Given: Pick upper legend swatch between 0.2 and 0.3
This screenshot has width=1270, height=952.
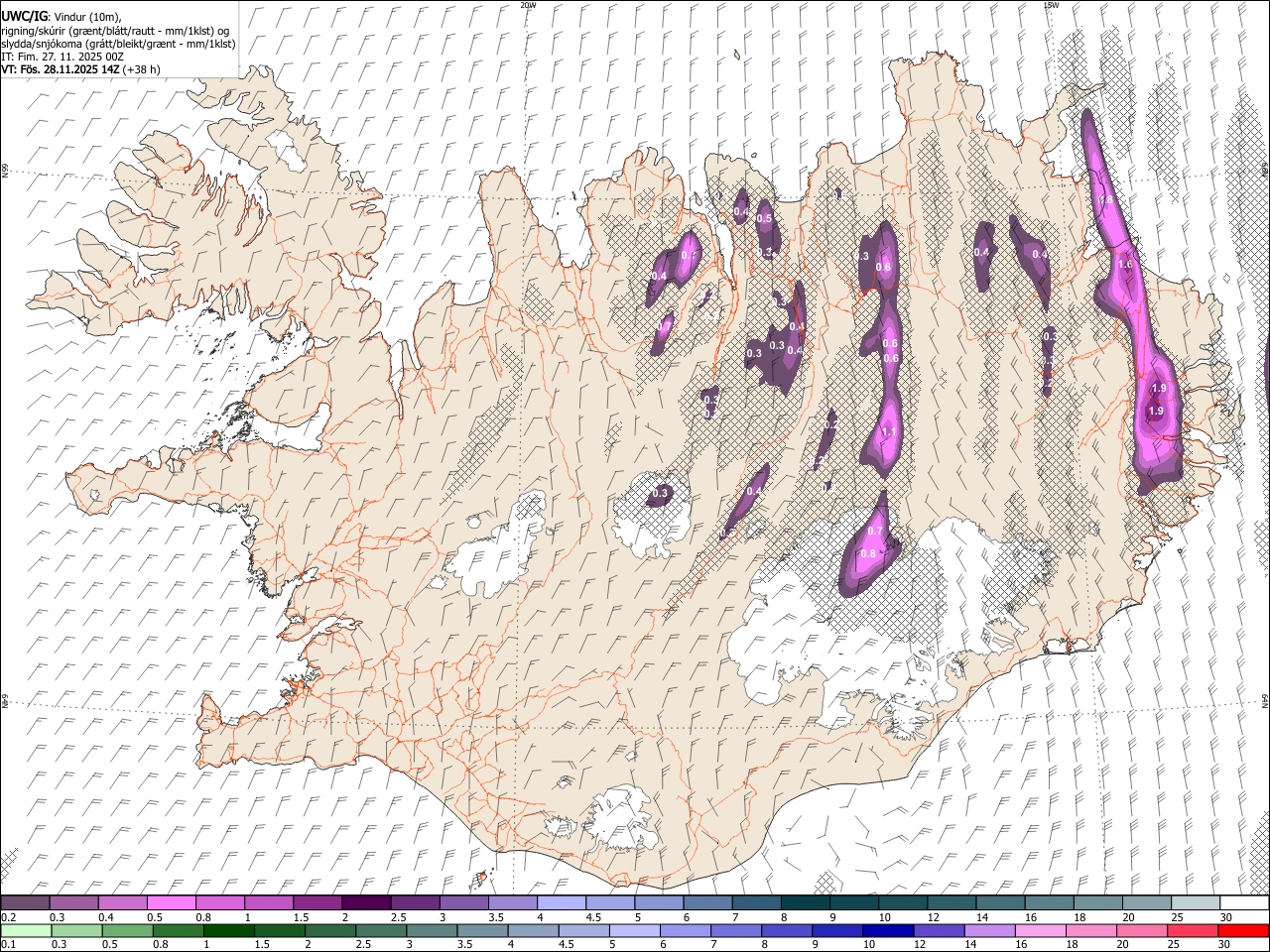Looking at the screenshot, I should (25, 903).
